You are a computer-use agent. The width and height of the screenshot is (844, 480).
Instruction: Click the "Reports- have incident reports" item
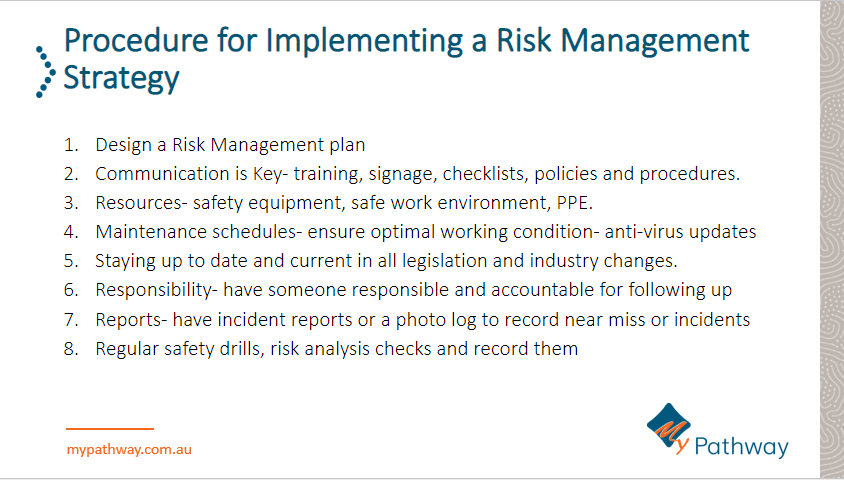(422, 320)
